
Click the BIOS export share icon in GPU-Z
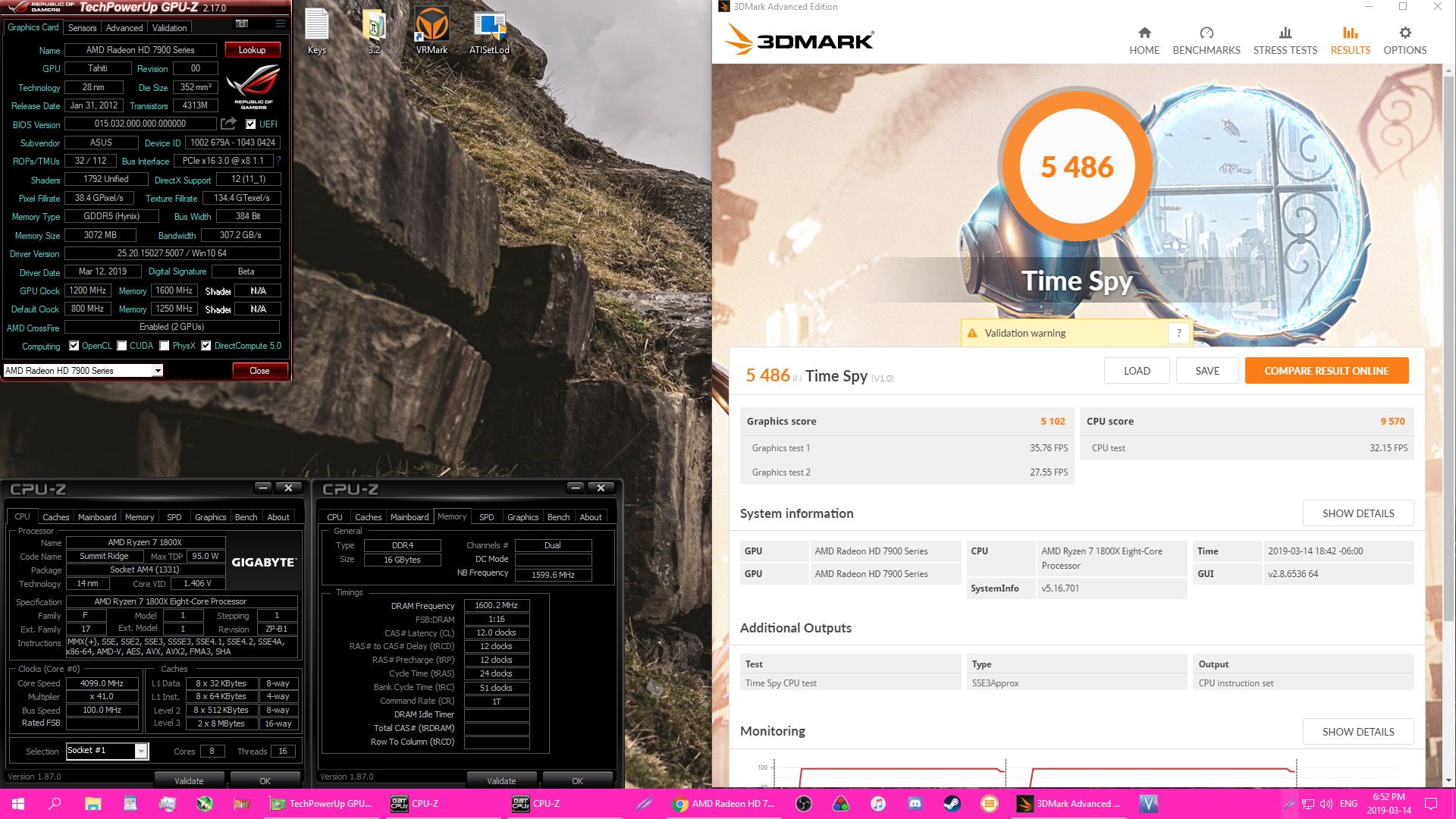click(228, 124)
